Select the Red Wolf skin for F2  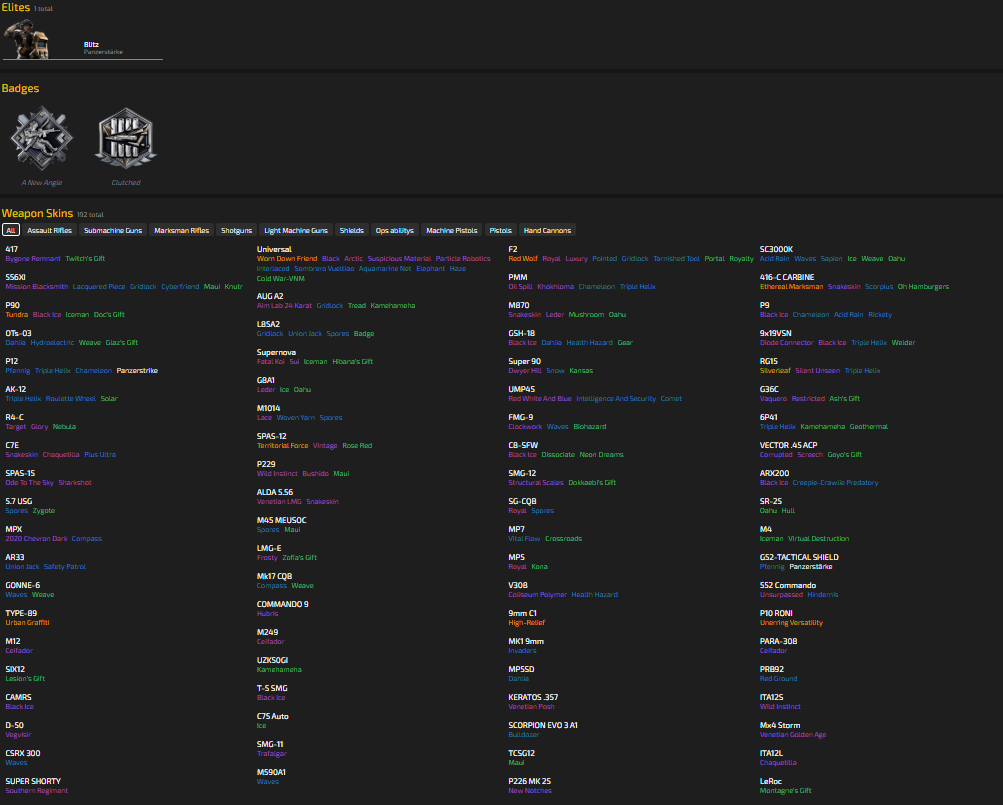(x=523, y=258)
